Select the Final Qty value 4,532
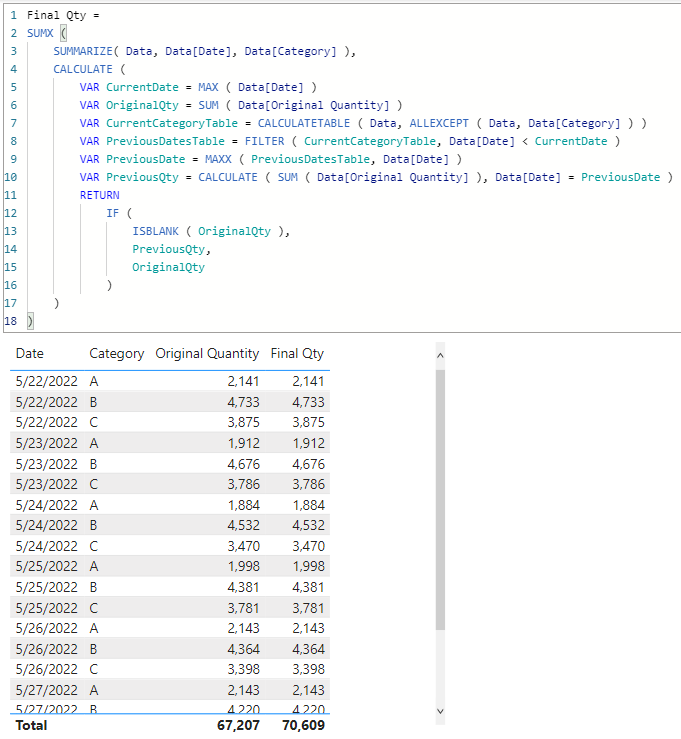Viewport: 681px width, 739px height. pos(309,525)
